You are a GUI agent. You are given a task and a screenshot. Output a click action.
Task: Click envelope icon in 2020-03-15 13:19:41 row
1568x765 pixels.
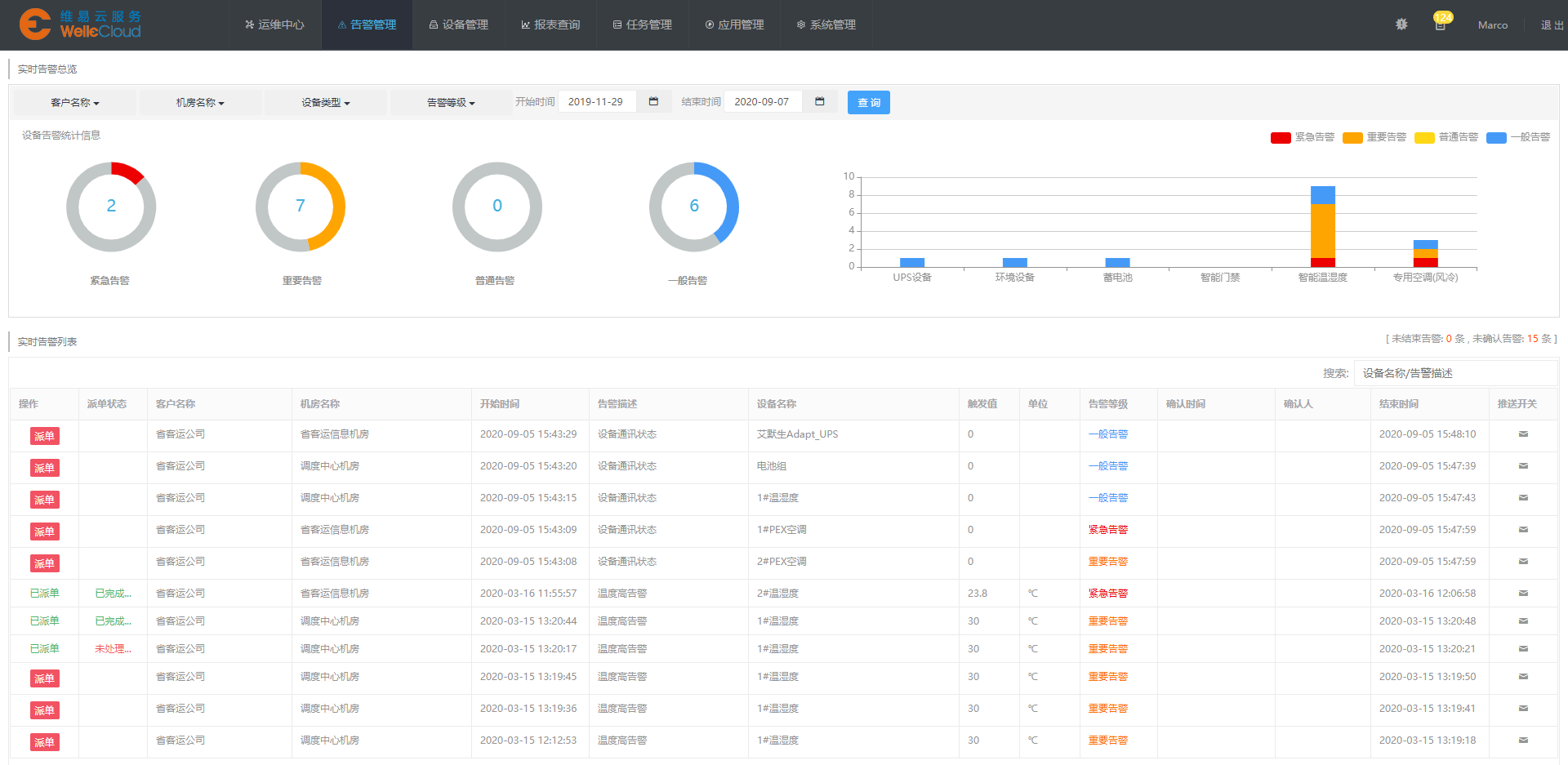(1523, 709)
